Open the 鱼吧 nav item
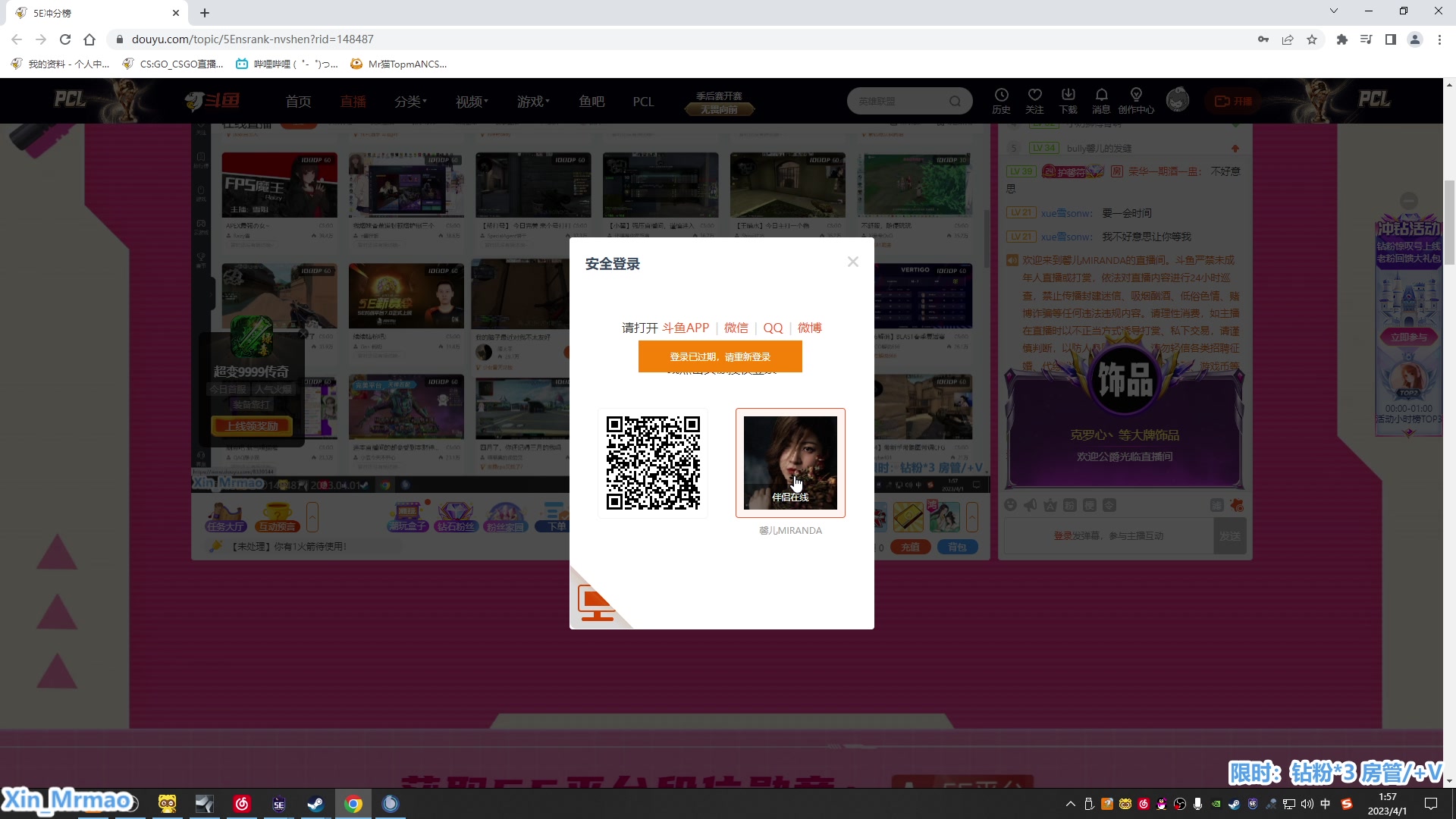This screenshot has width=1456, height=819. point(591,102)
